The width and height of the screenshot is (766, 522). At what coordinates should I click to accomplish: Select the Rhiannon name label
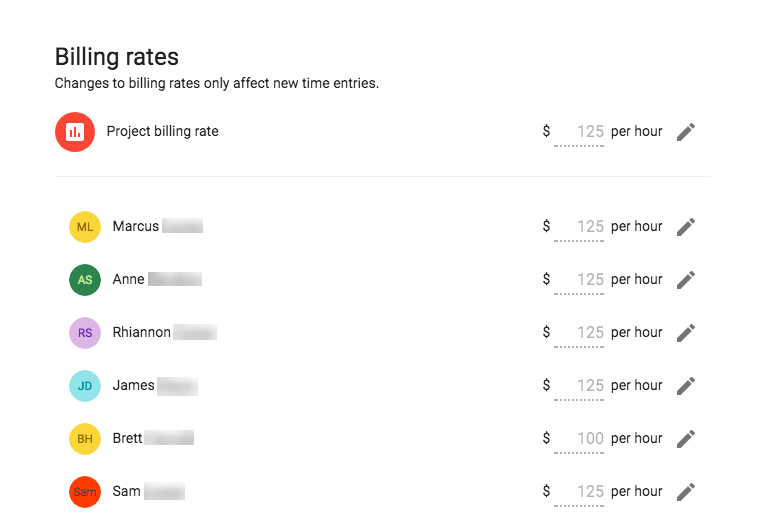(x=142, y=333)
